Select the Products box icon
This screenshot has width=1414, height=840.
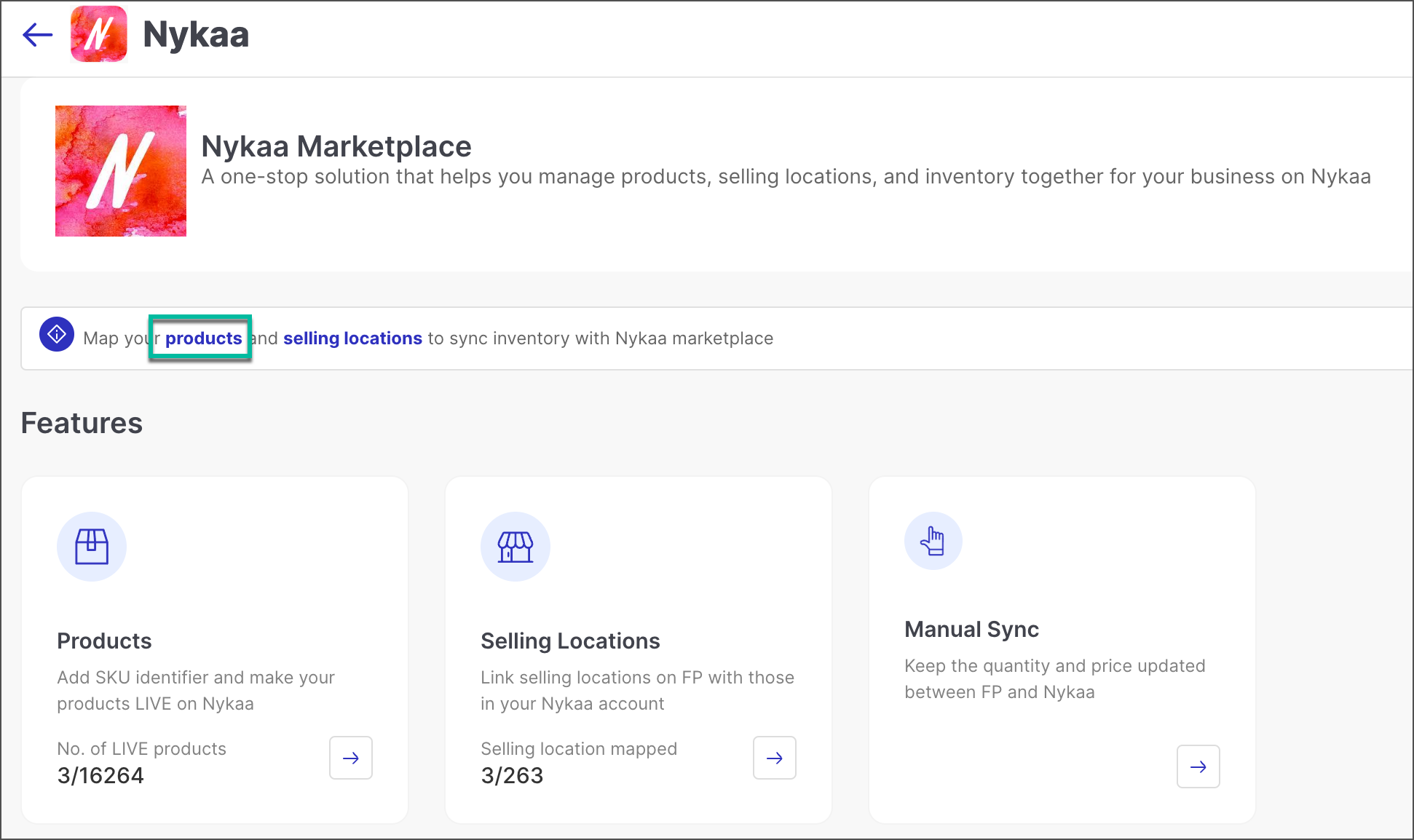[x=92, y=546]
